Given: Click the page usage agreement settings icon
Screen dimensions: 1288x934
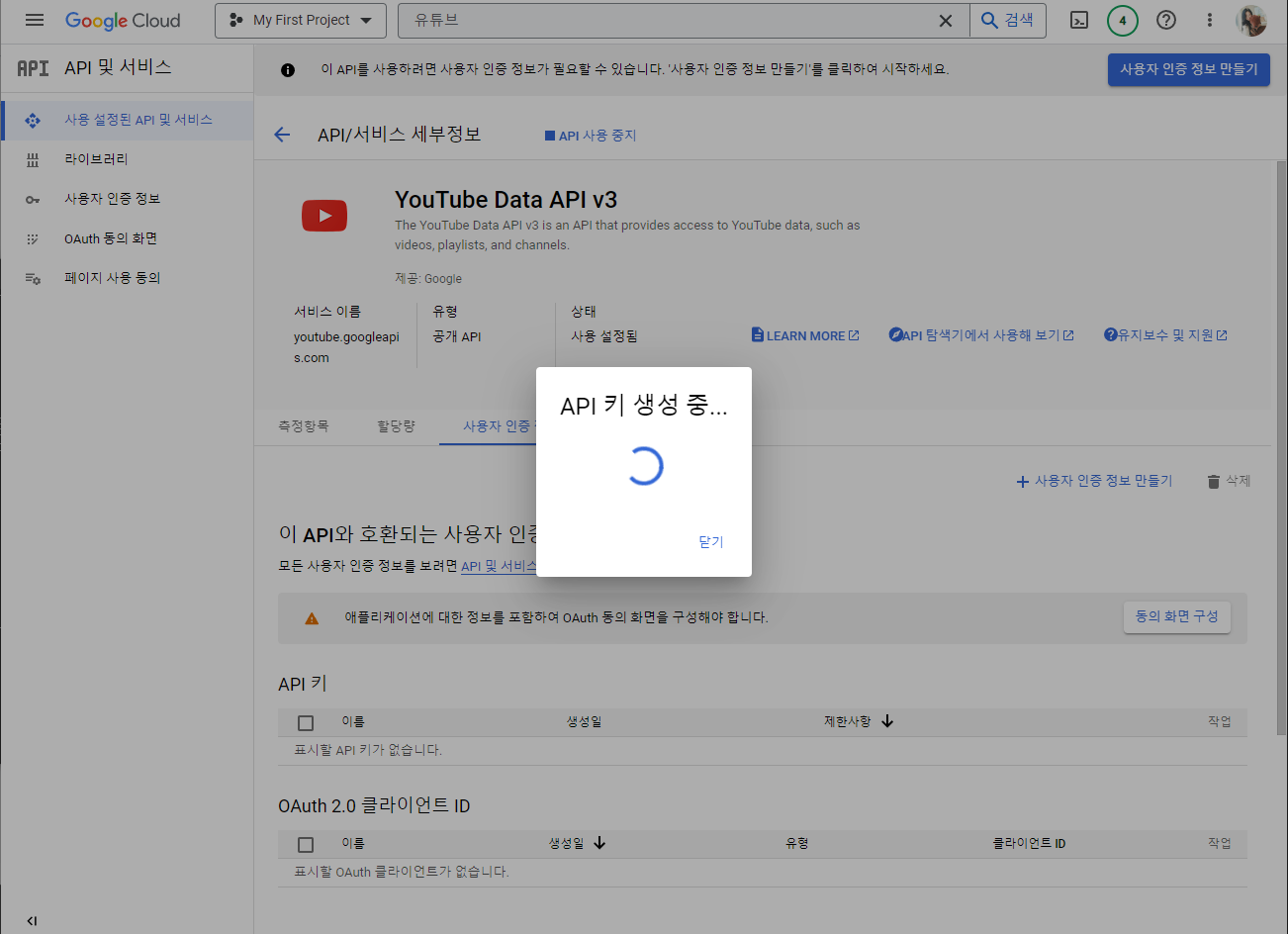Looking at the screenshot, I should 33,278.
